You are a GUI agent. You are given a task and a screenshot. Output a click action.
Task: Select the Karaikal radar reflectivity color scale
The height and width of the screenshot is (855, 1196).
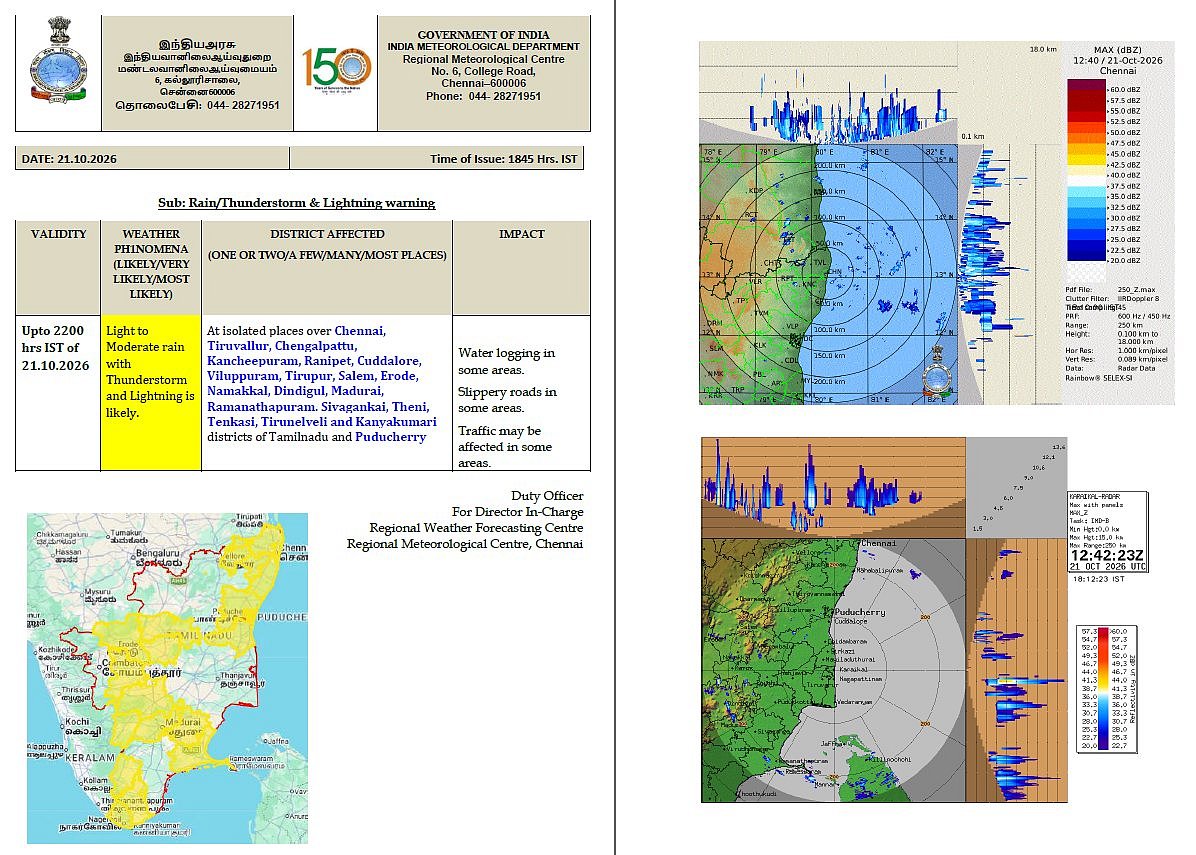click(x=1103, y=689)
